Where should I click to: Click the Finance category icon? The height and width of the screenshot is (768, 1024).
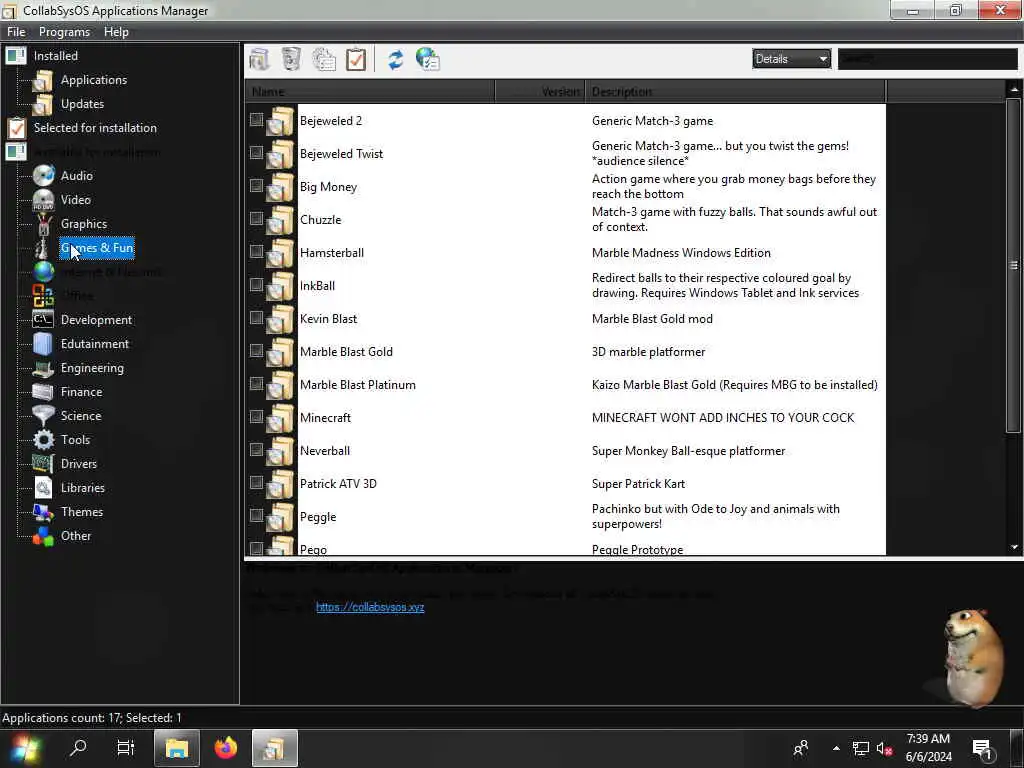[43, 392]
